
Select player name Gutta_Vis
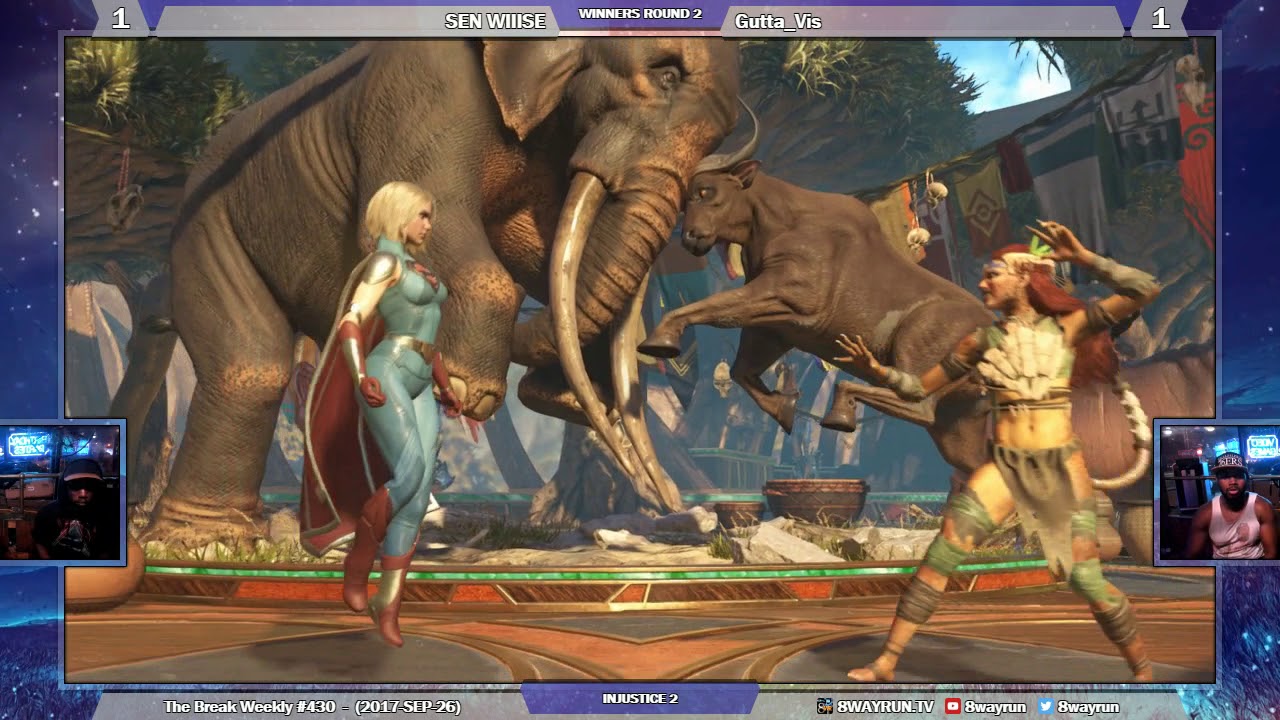point(778,21)
